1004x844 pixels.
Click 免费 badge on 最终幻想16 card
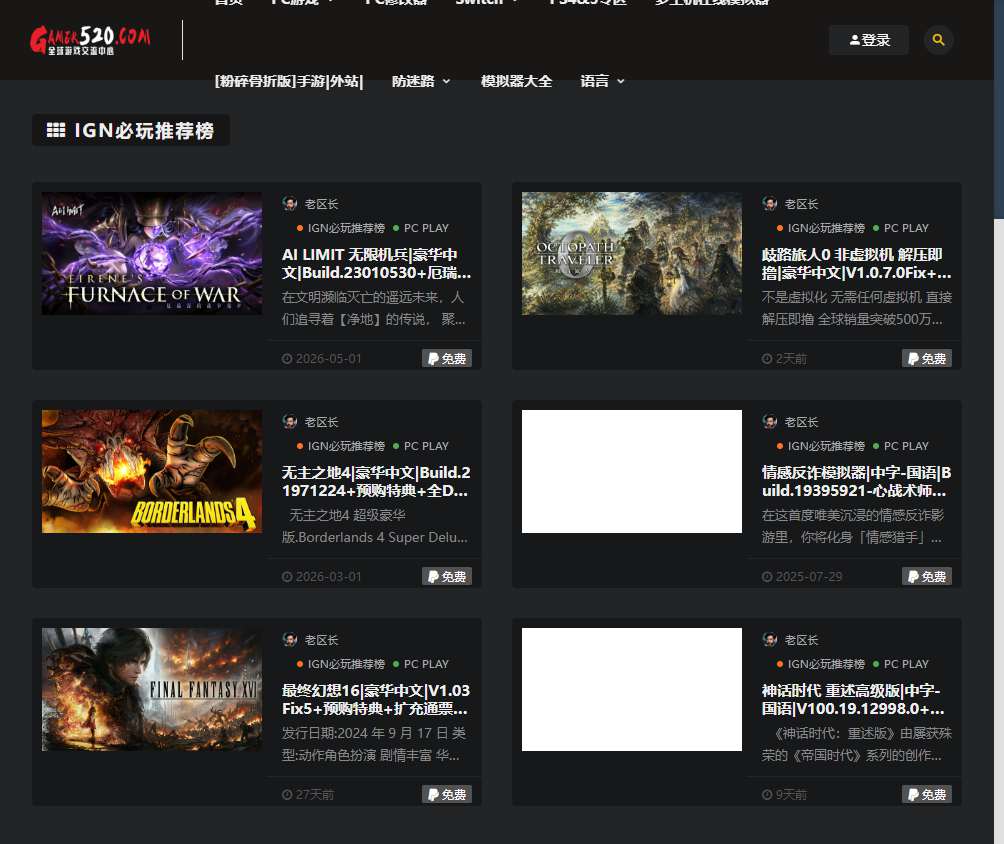pyautogui.click(x=447, y=794)
